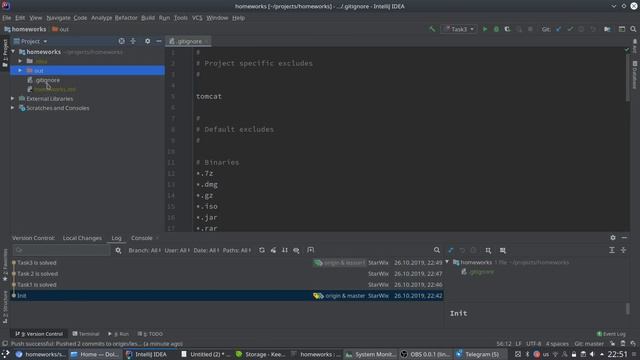Select the .gitignore file in project tree
This screenshot has height=360, width=640.
47,80
